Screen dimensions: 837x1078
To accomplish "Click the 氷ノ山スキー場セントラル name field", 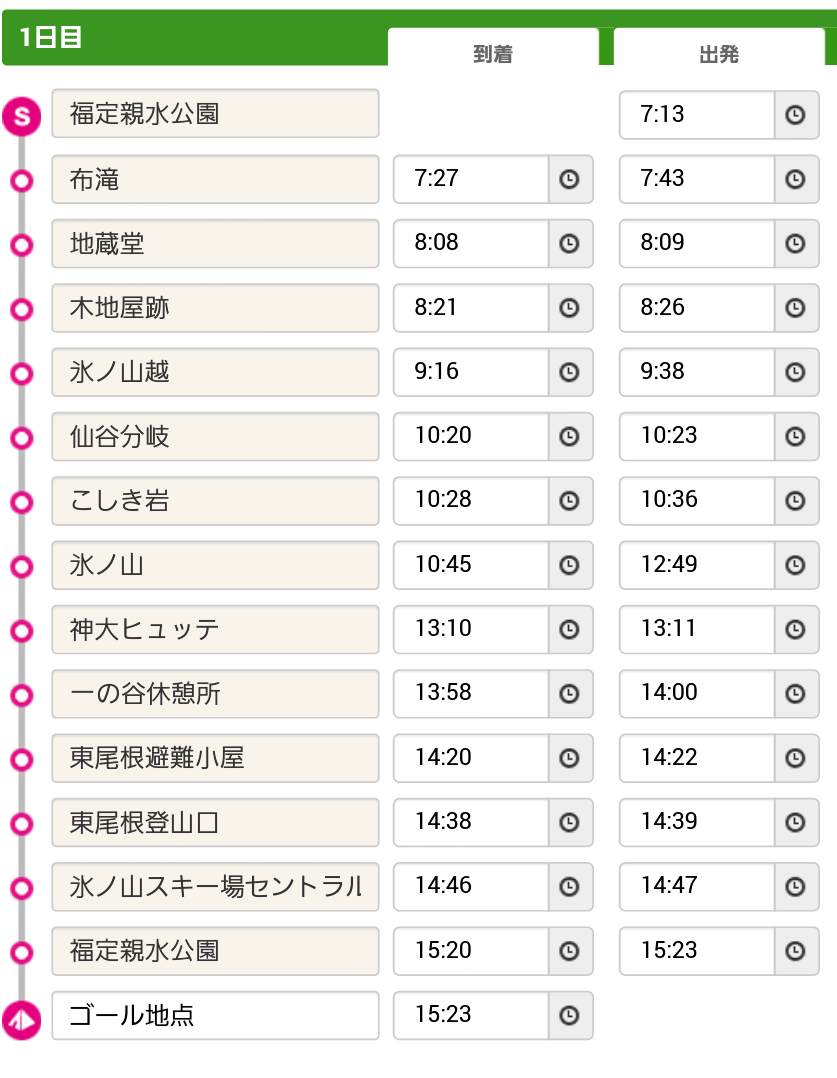I will pyautogui.click(x=215, y=887).
